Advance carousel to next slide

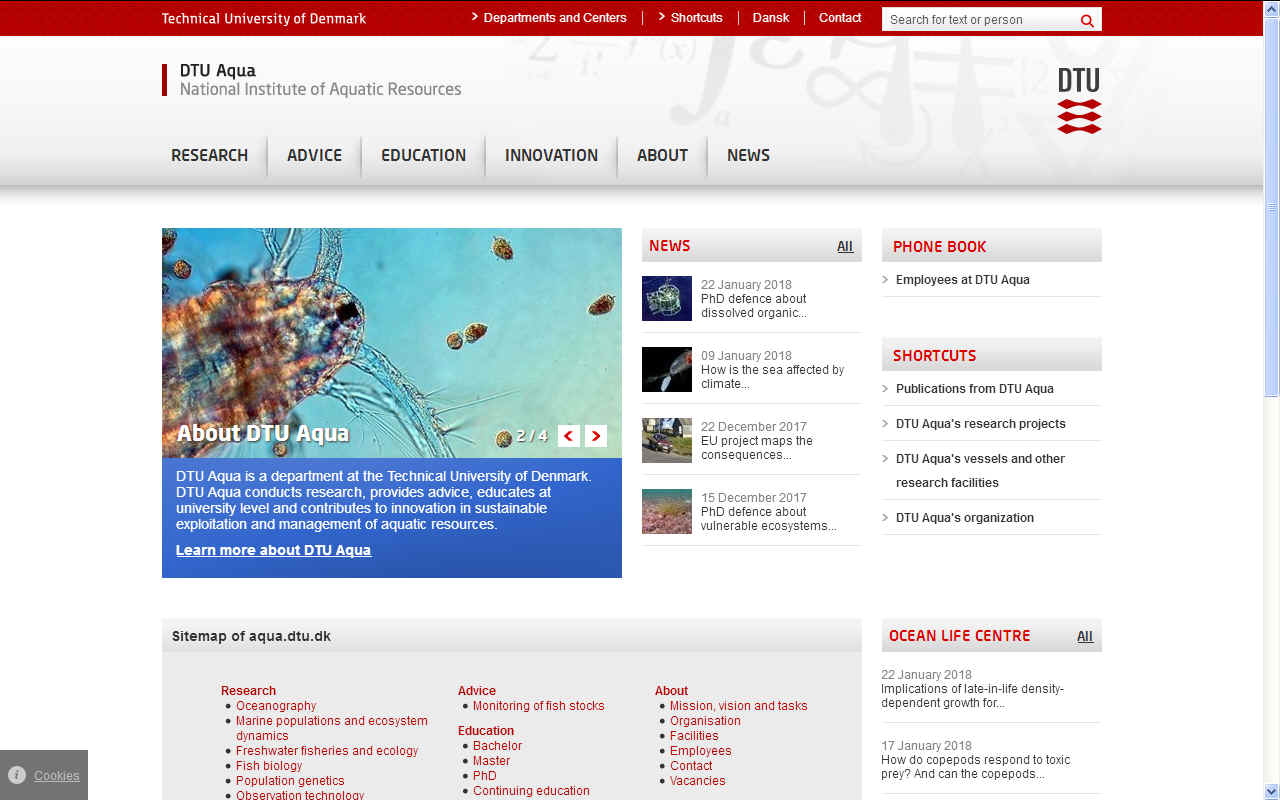point(596,436)
